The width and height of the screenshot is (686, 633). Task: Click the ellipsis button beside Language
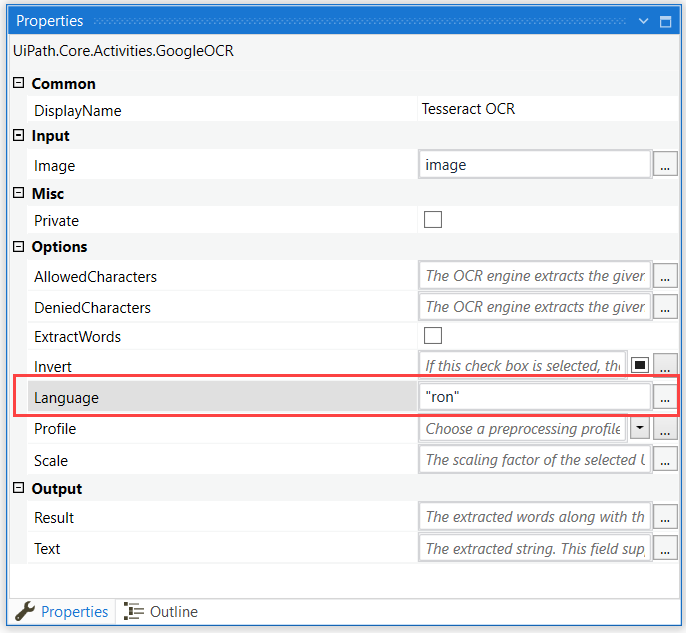[665, 397]
